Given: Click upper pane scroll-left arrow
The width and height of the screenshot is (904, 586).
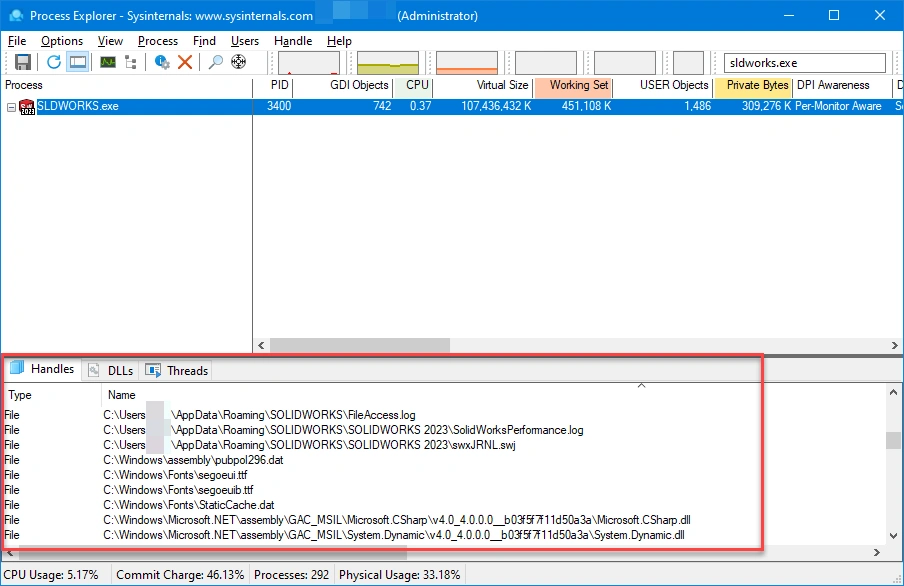Looking at the screenshot, I should 261,345.
